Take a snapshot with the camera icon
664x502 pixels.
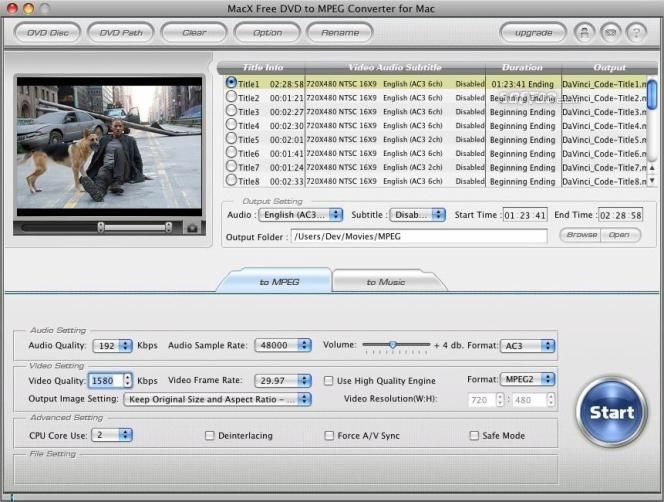(x=192, y=228)
